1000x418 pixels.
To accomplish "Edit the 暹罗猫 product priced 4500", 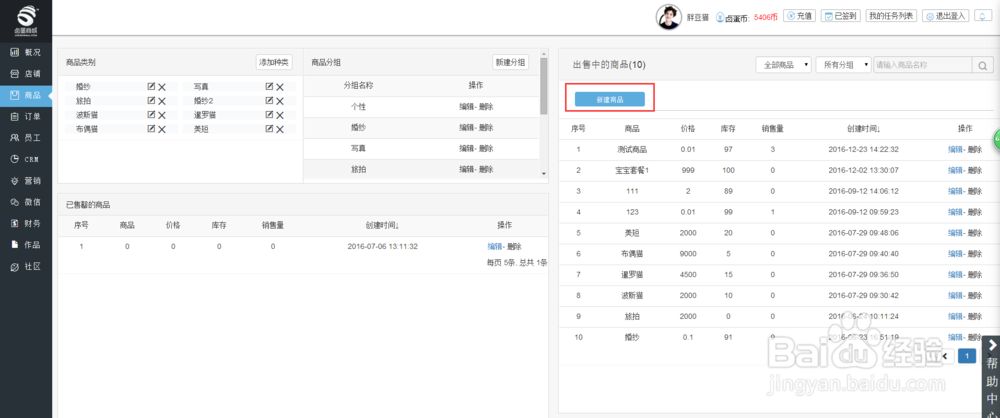I will (x=955, y=275).
